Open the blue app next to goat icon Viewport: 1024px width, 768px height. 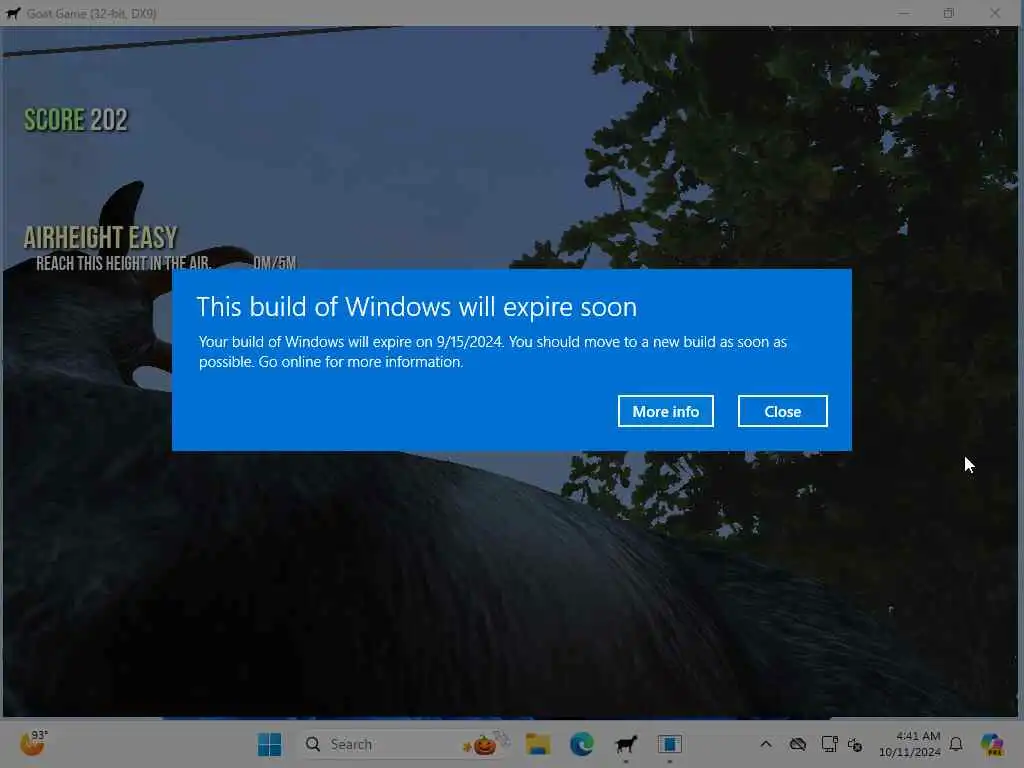(669, 744)
